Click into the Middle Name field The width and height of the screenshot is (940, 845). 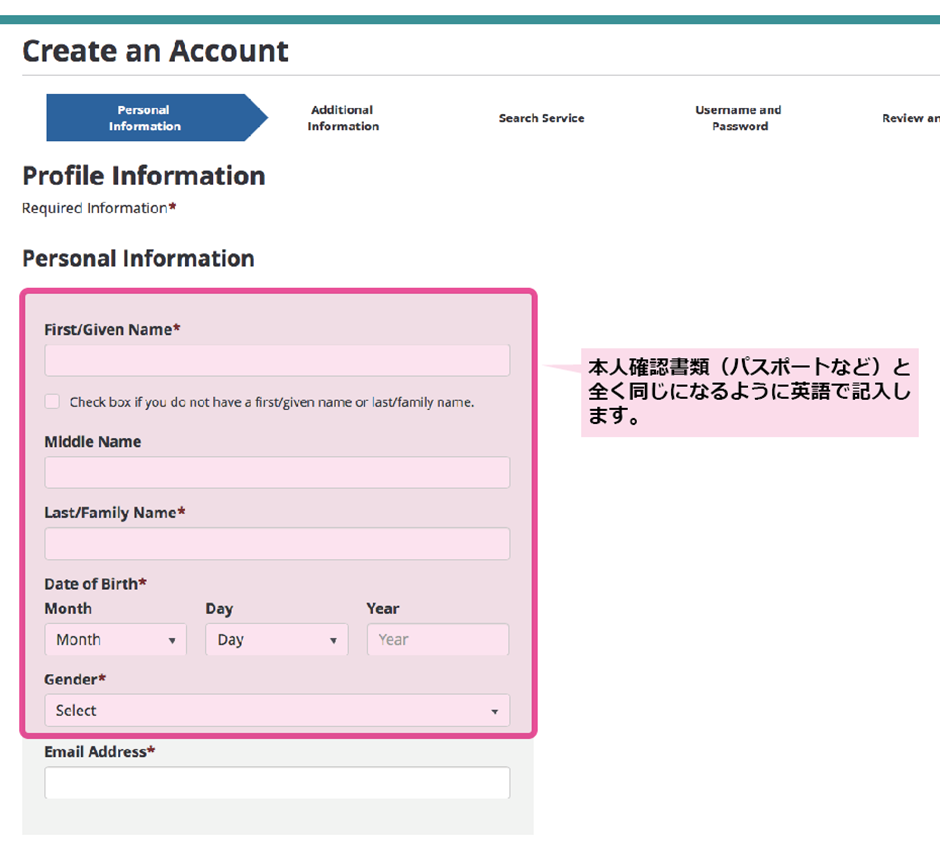click(277, 472)
